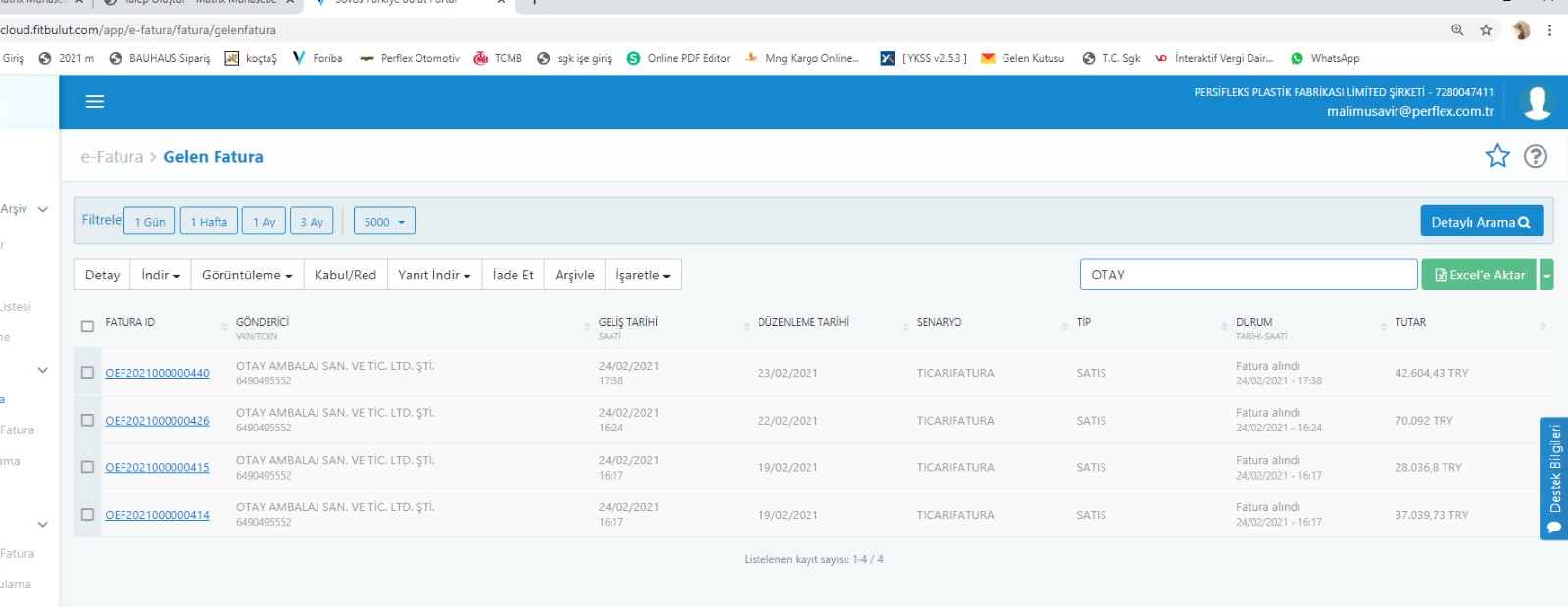Click the Detaylı Arama button
The width and height of the screenshot is (1568, 607).
[x=1481, y=222]
